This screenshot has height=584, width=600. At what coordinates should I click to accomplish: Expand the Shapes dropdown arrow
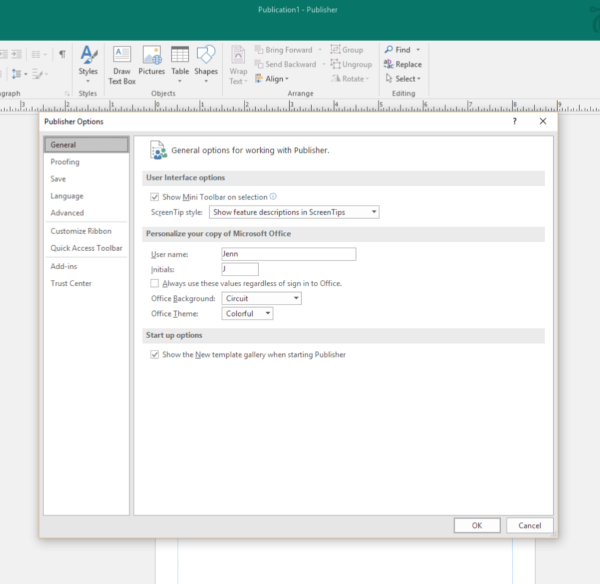206,81
